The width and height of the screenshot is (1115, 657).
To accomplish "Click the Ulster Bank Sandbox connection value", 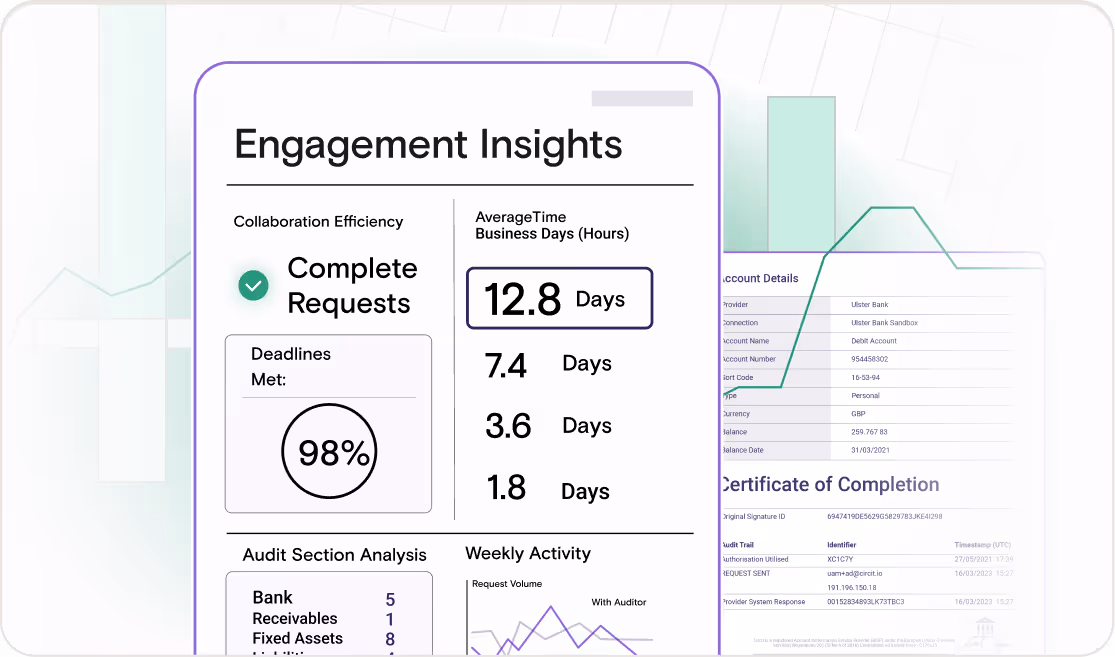I will [884, 323].
